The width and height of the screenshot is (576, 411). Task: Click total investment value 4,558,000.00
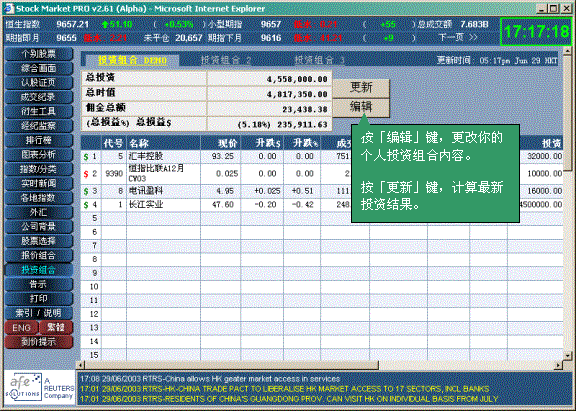point(297,79)
